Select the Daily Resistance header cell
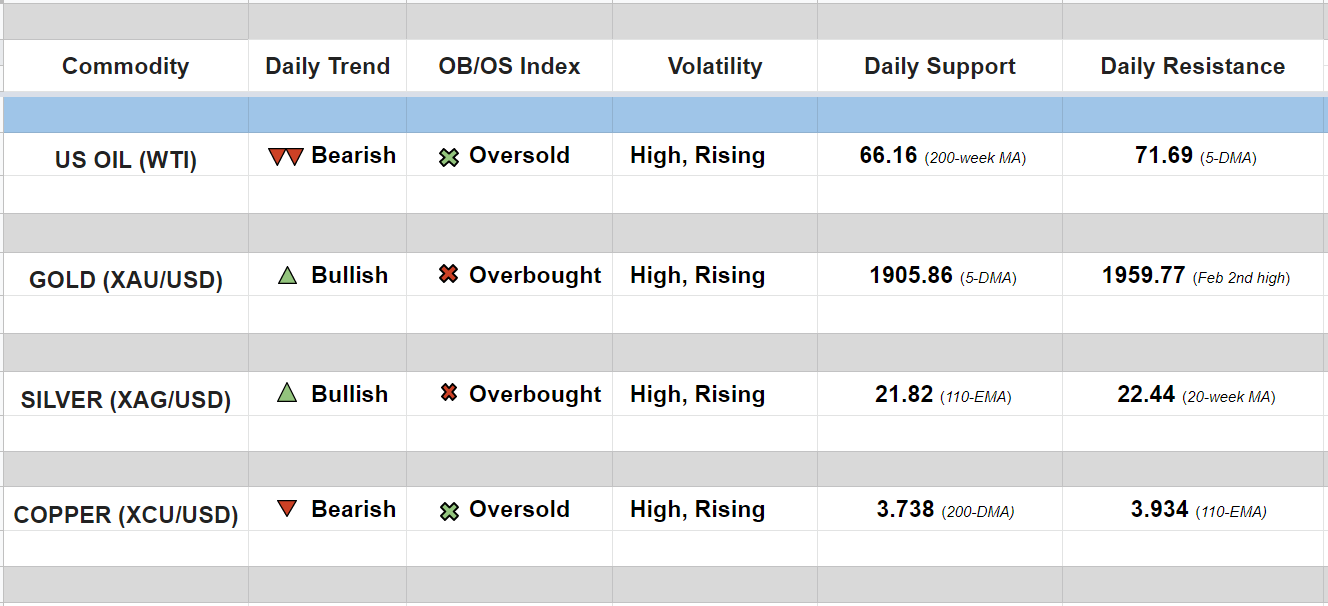1328x606 pixels. click(1192, 67)
